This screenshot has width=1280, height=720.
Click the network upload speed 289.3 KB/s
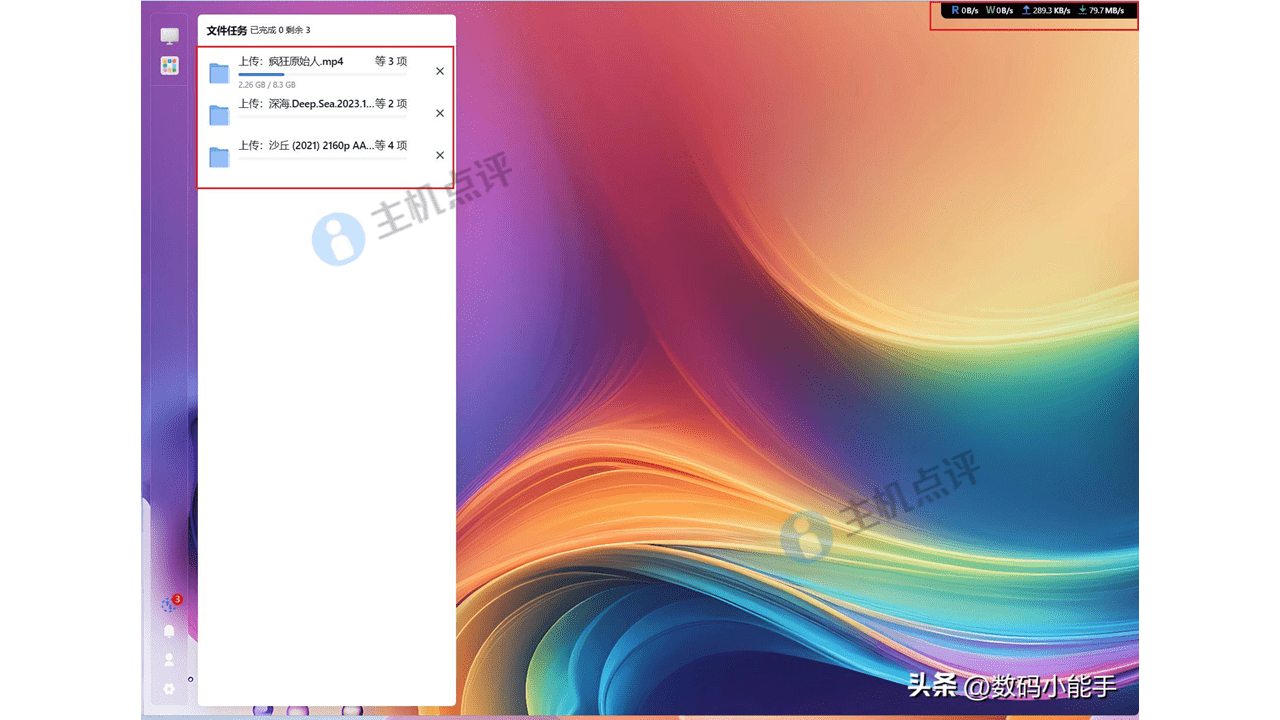tap(1045, 11)
